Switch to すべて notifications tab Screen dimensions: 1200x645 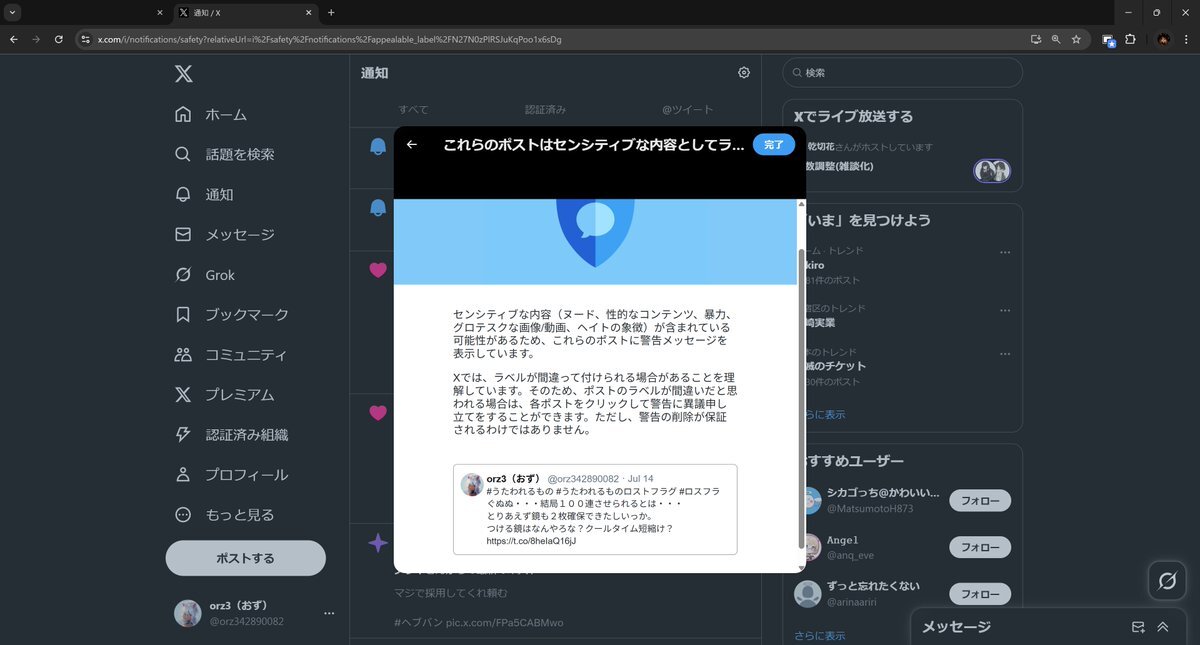pos(413,110)
